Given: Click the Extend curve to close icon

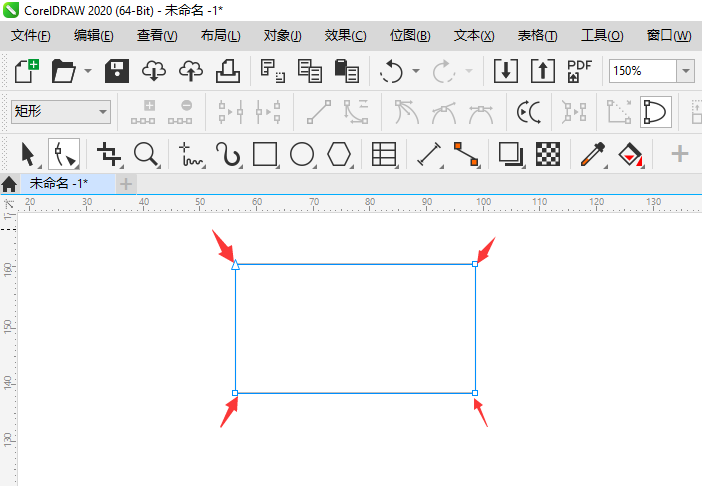Looking at the screenshot, I should [619, 112].
